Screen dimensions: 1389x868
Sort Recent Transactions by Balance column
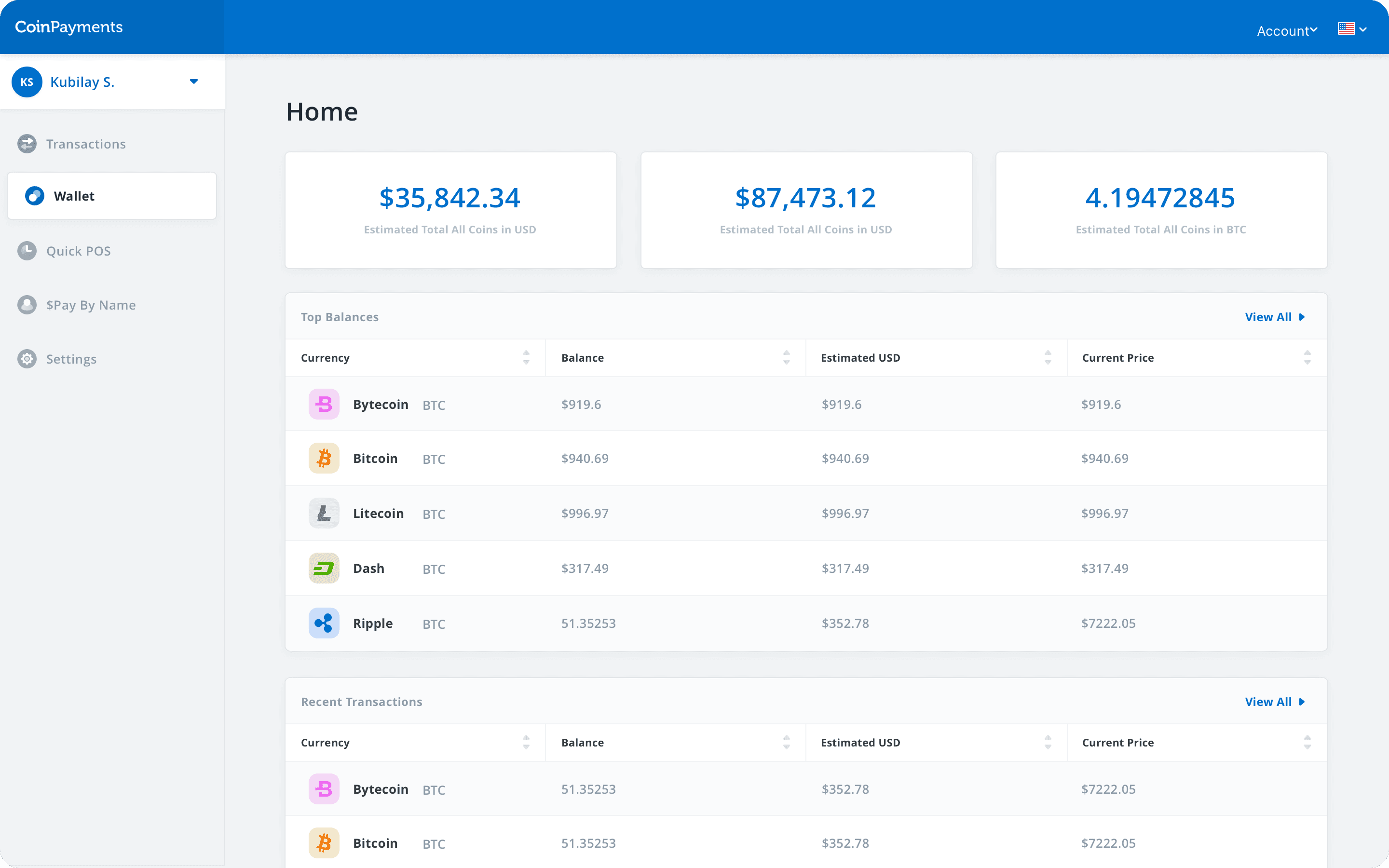(786, 742)
